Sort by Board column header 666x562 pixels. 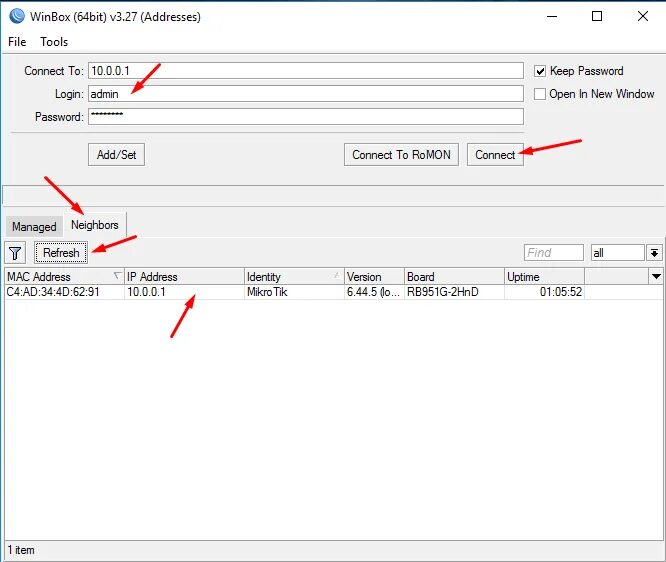454,277
